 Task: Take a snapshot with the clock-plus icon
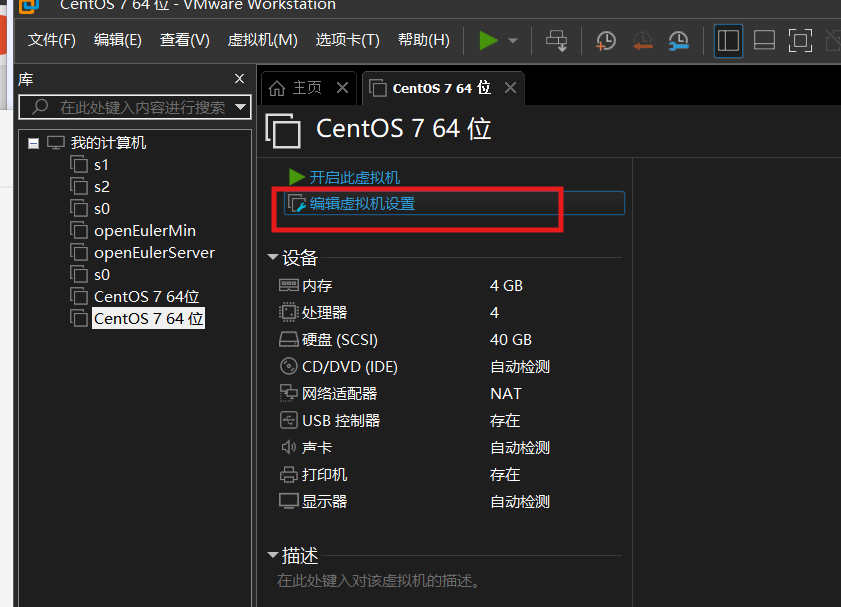[x=606, y=41]
